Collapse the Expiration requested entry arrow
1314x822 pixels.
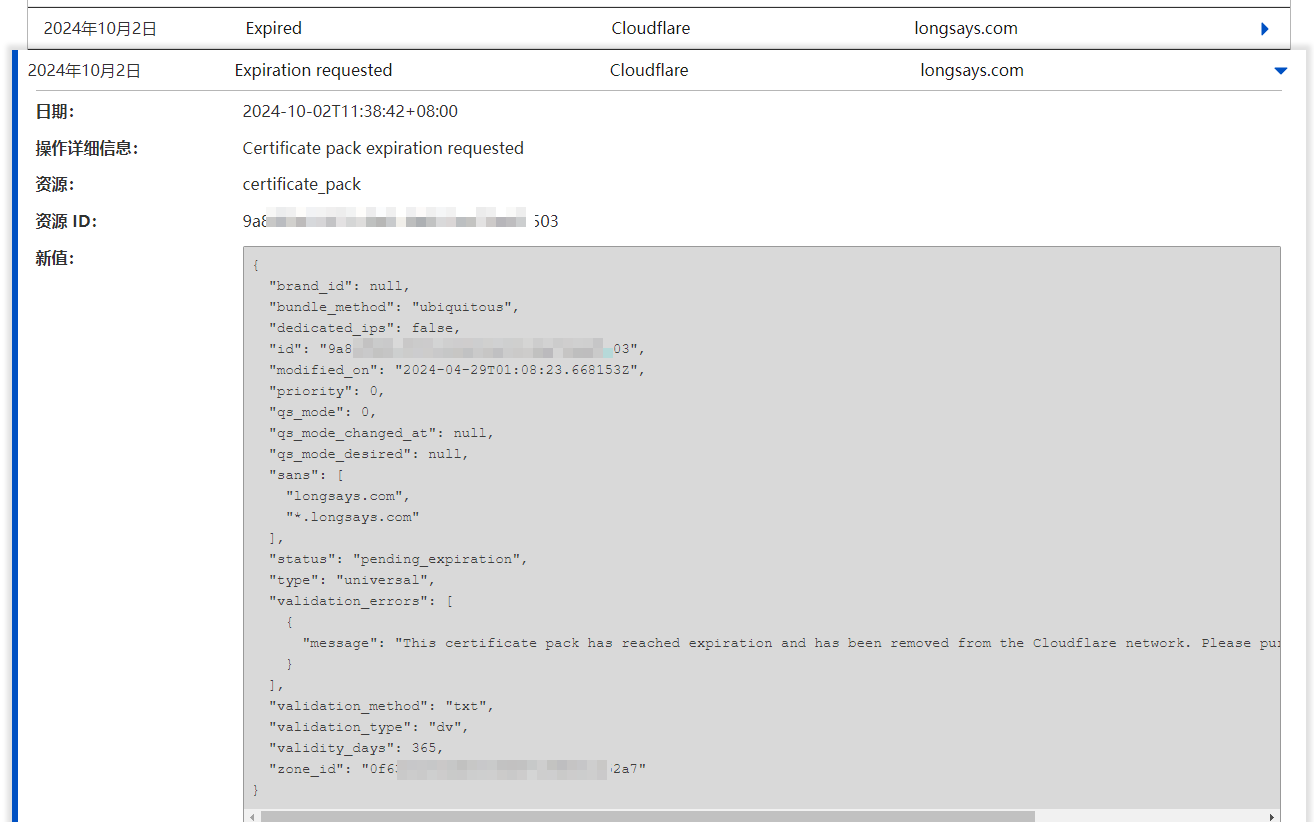(x=1280, y=71)
